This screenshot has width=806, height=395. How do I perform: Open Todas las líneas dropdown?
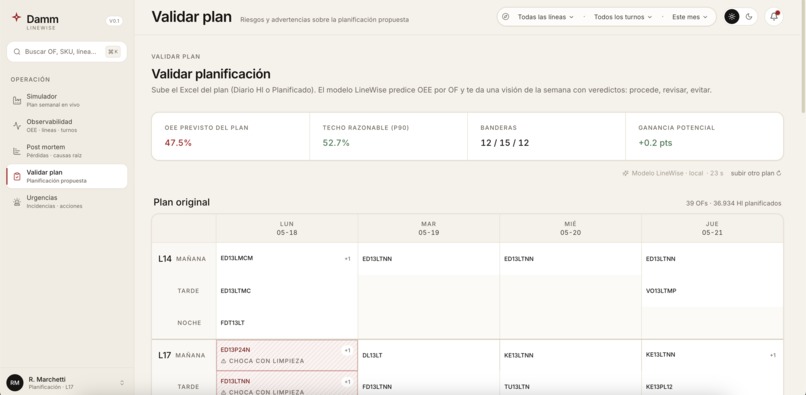[x=545, y=17]
